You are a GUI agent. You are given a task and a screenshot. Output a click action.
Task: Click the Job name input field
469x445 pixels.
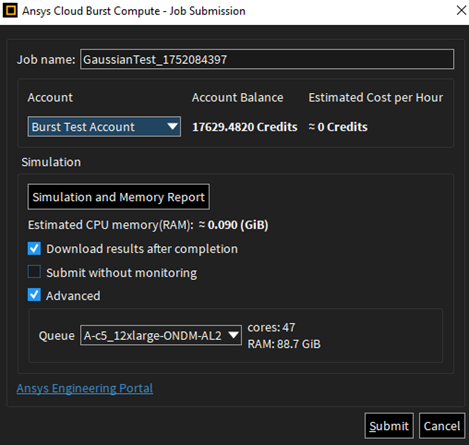pos(267,59)
